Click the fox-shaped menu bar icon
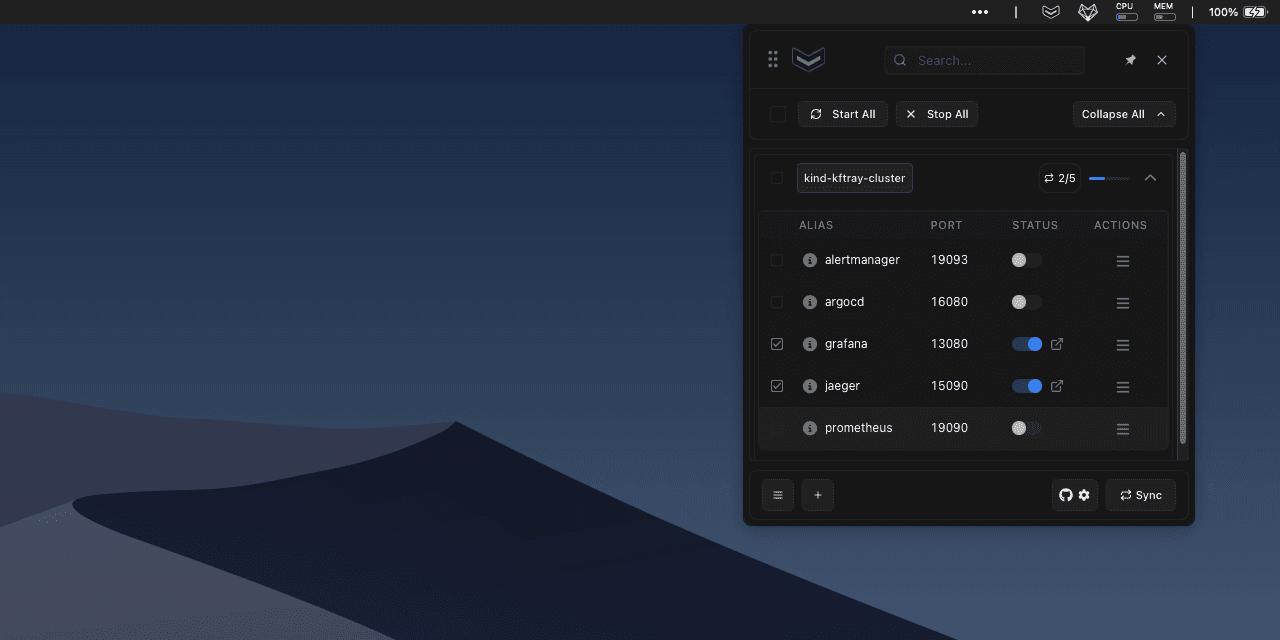Screen dimensions: 1280x640 [x=1088, y=12]
